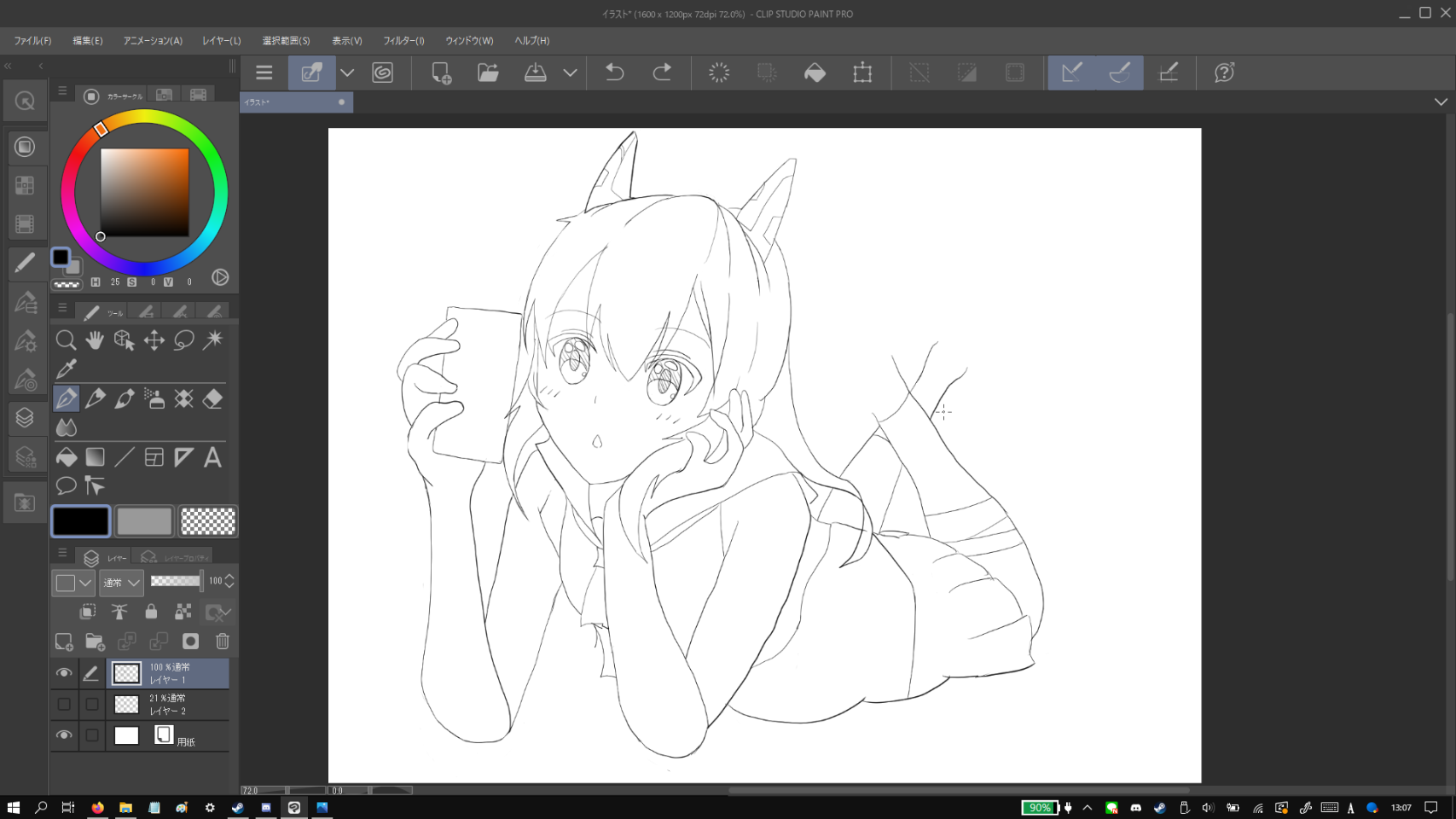1456x819 pixels.
Task: Show レイヤー 2 by clicking its visibility box
Action: click(x=64, y=705)
